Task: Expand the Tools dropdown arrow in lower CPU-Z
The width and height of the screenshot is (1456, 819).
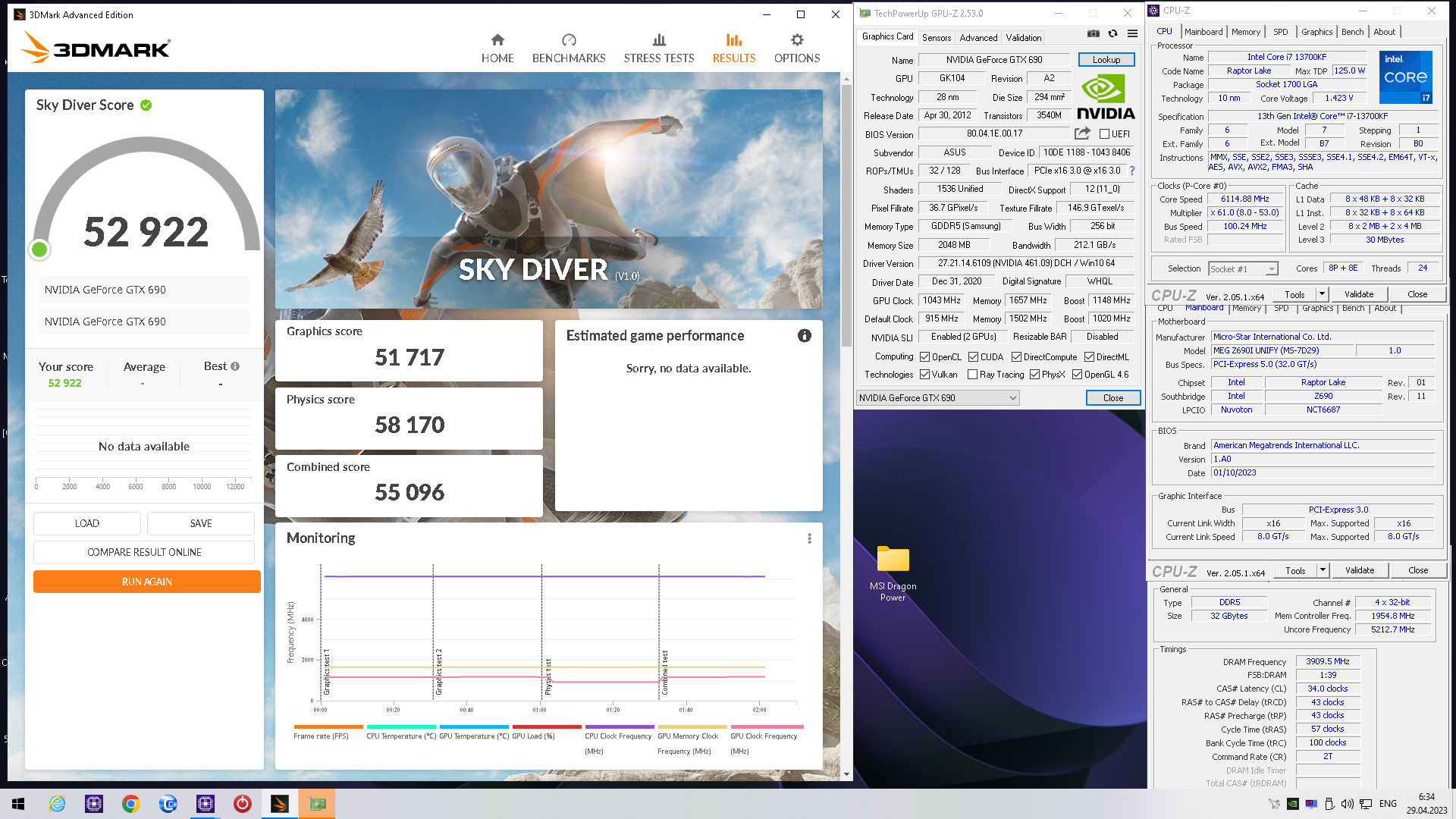Action: tap(1323, 570)
